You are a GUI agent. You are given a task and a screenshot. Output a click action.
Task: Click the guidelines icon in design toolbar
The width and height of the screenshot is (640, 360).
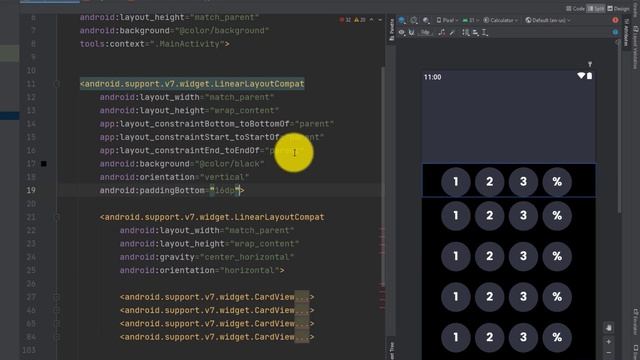click(x=485, y=32)
